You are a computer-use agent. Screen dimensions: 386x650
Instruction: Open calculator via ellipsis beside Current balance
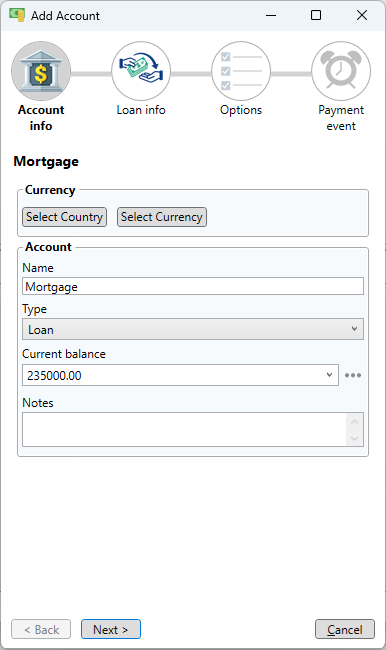click(353, 375)
